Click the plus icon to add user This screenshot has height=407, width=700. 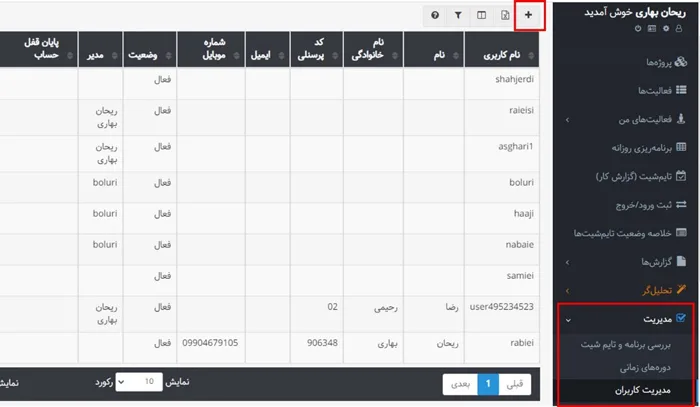pos(528,15)
